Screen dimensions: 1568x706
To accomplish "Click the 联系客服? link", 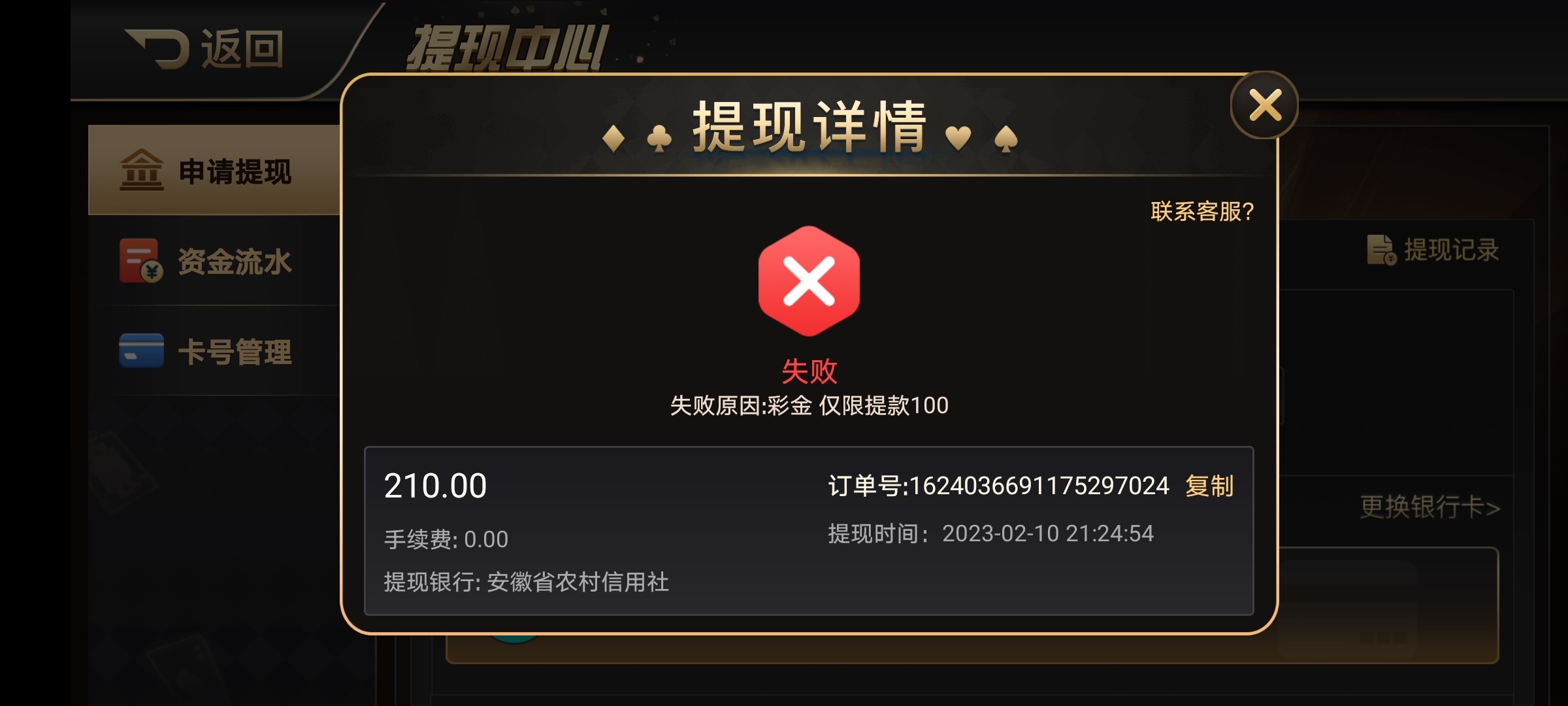I will pos(1202,211).
